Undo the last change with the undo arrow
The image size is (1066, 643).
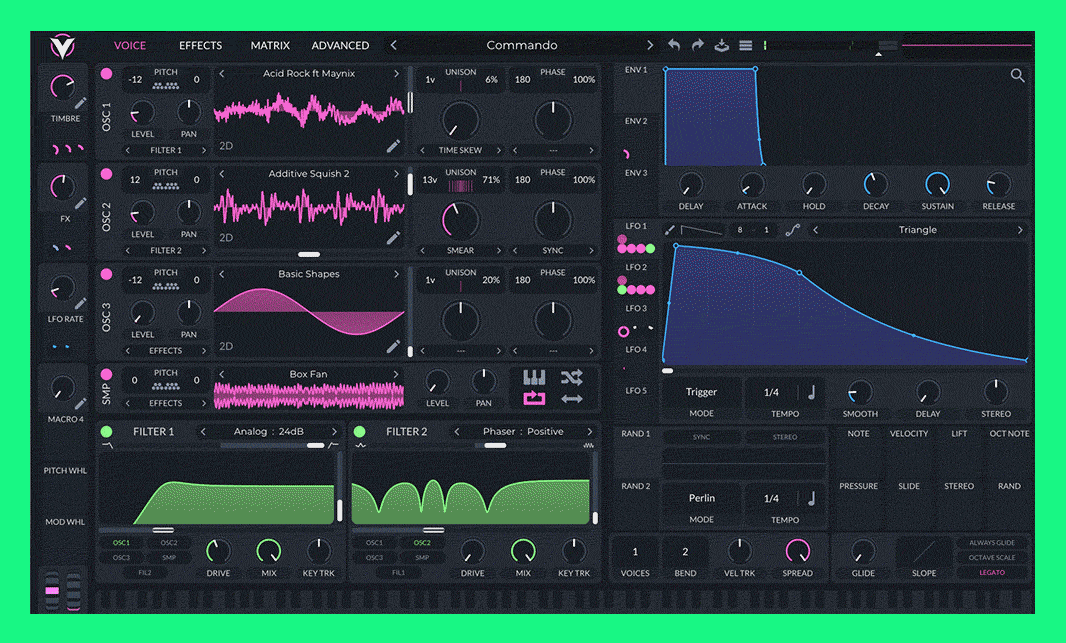pyautogui.click(x=674, y=45)
